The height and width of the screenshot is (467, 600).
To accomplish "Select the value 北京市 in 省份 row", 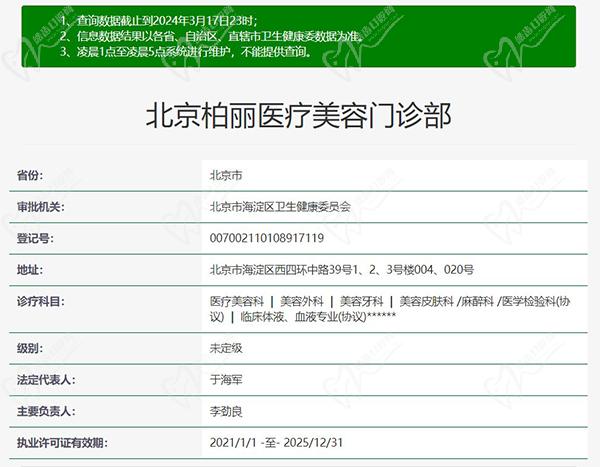I will [226, 175].
